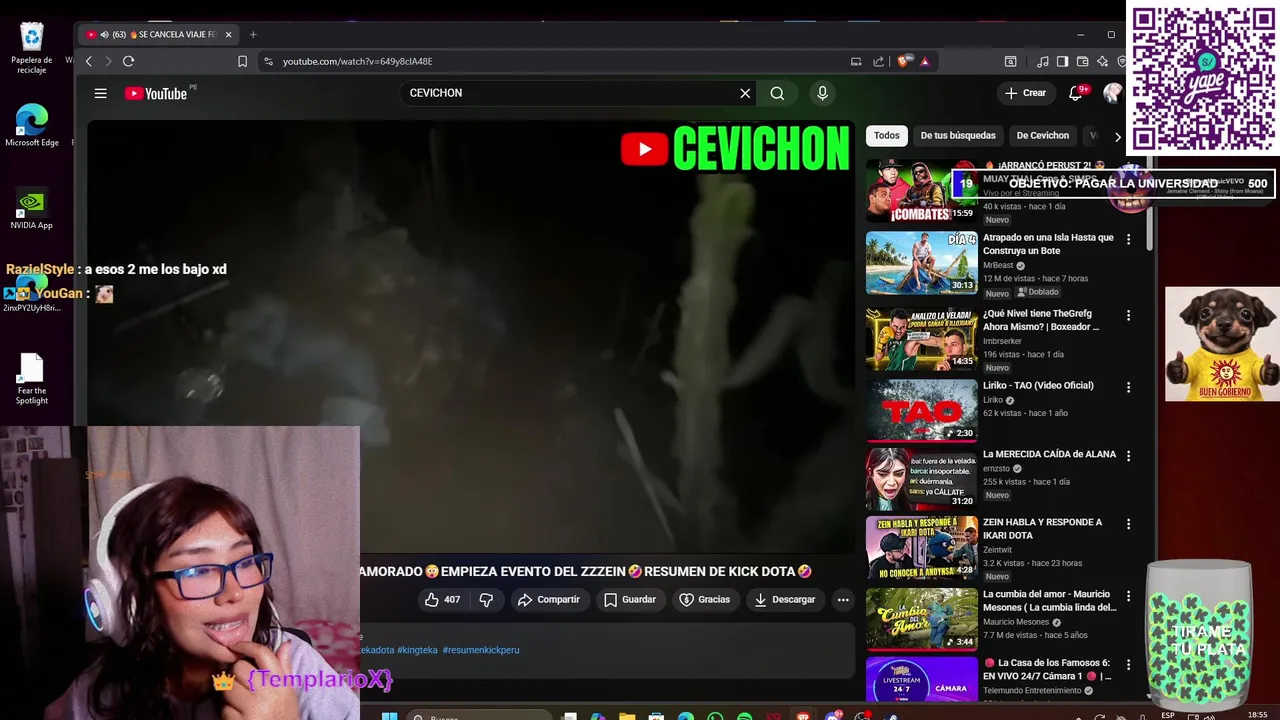The image size is (1280, 720).
Task: Run search with the magnifier button
Action: pos(777,93)
